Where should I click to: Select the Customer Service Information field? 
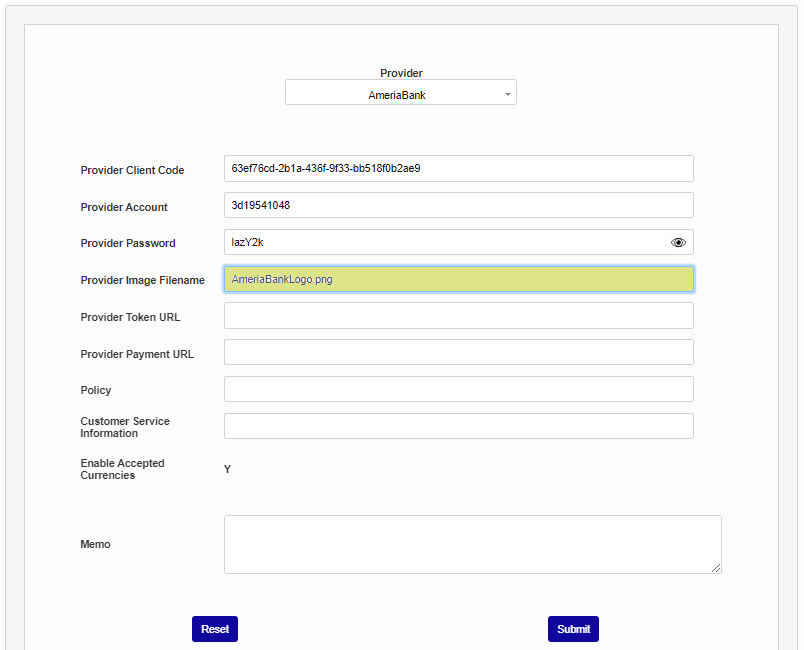point(458,426)
